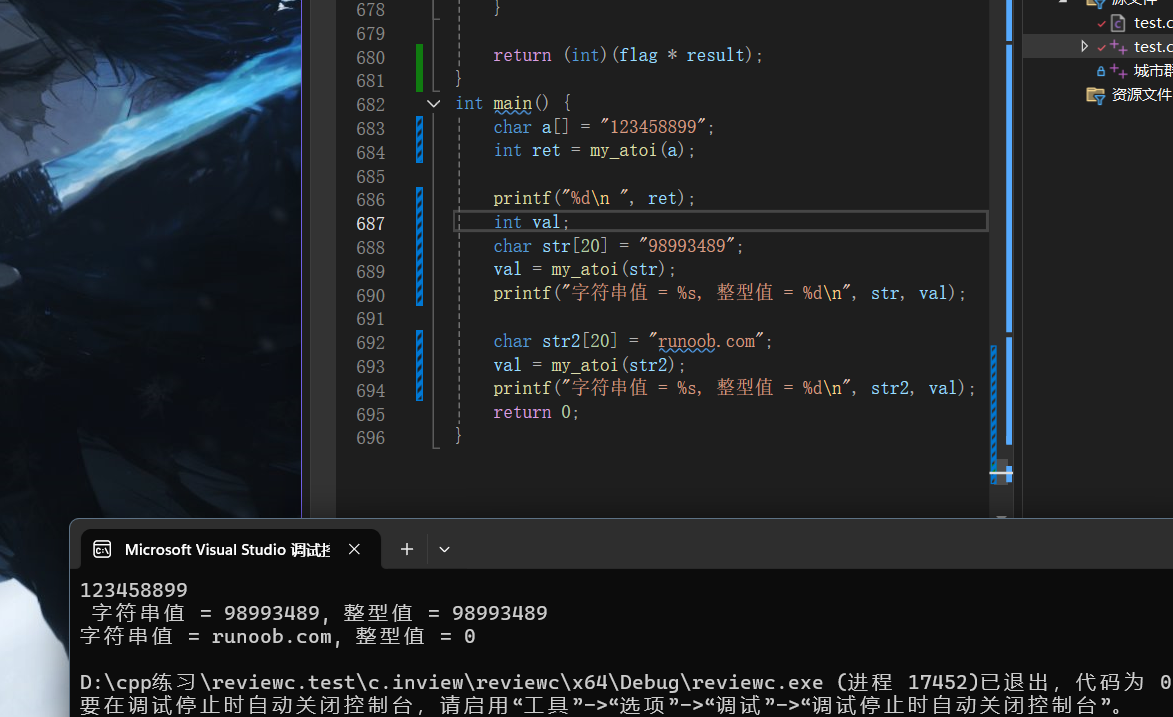Click console output '整型值 = 0' line
This screenshot has width=1173, height=717.
[x=415, y=636]
